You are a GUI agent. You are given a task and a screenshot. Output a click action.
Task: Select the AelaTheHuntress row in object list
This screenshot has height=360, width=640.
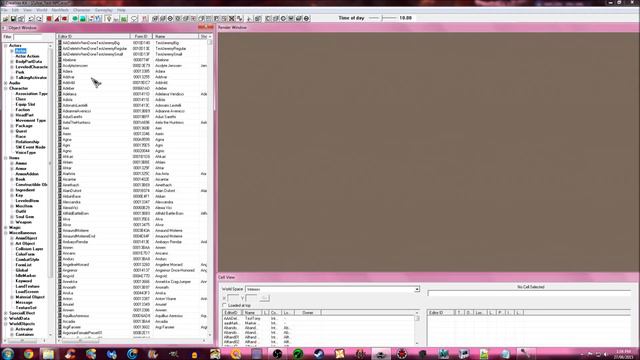133,122
